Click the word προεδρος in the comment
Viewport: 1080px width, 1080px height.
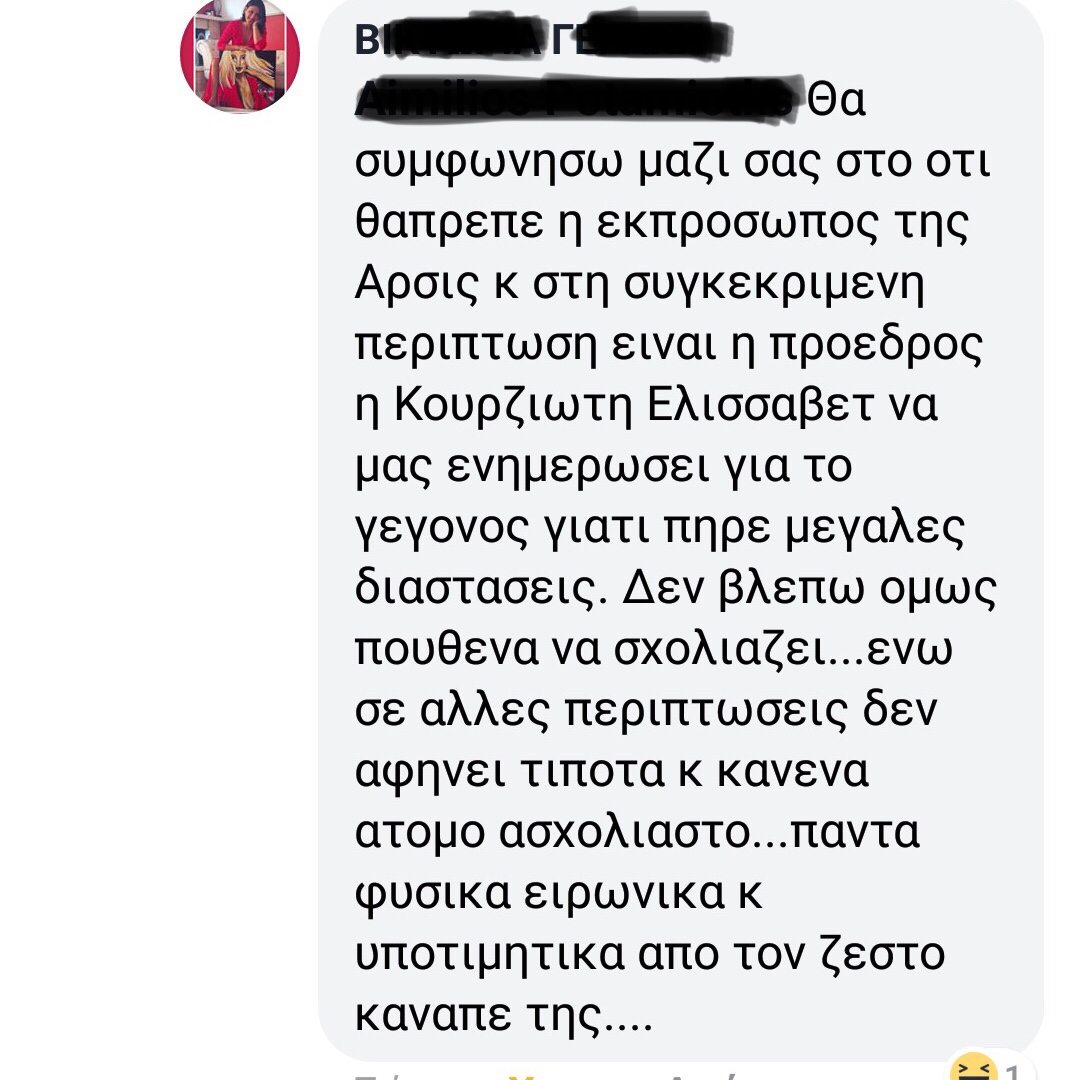[x=875, y=344]
